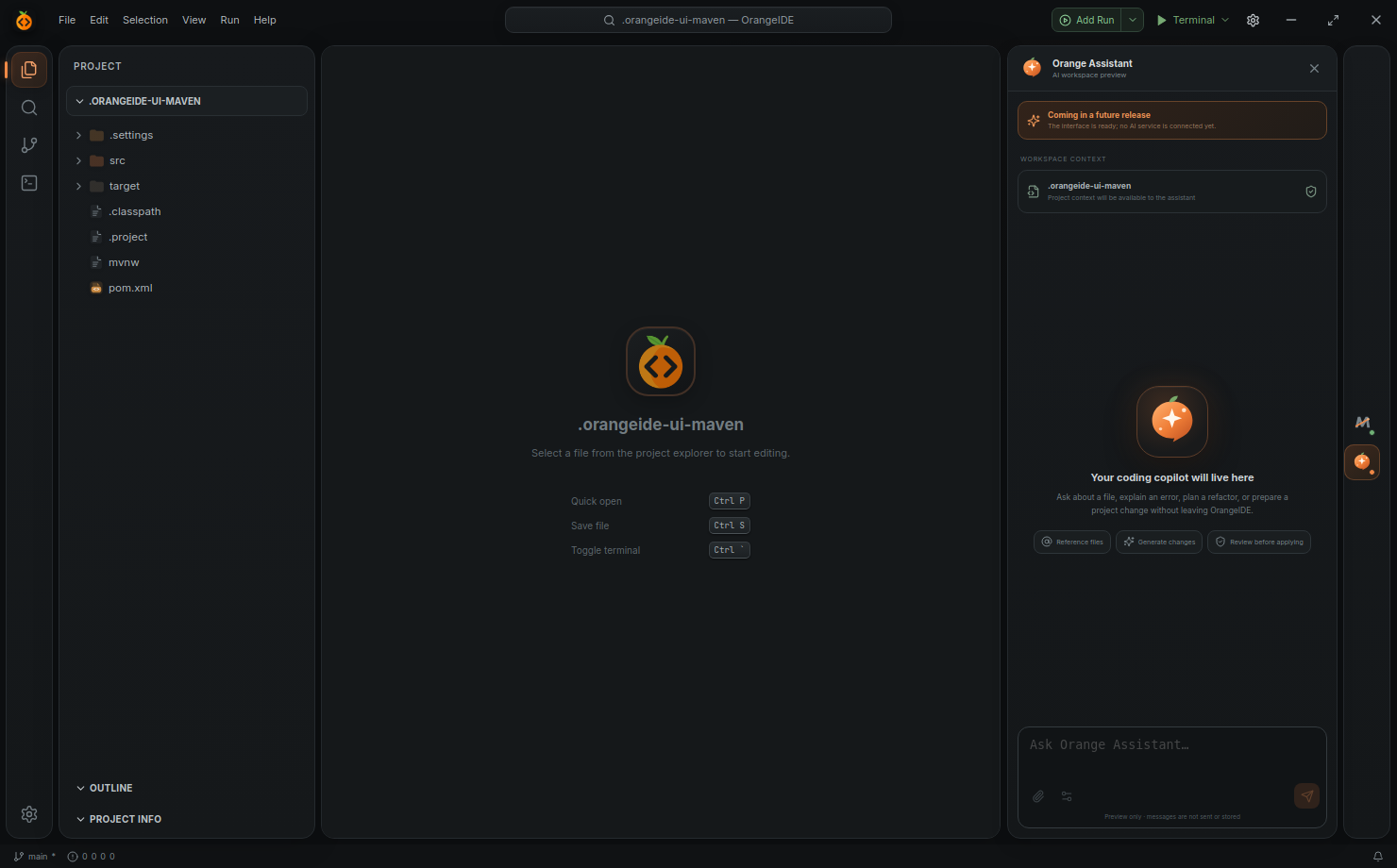Click the settings gear in the top toolbar

pos(1253,20)
